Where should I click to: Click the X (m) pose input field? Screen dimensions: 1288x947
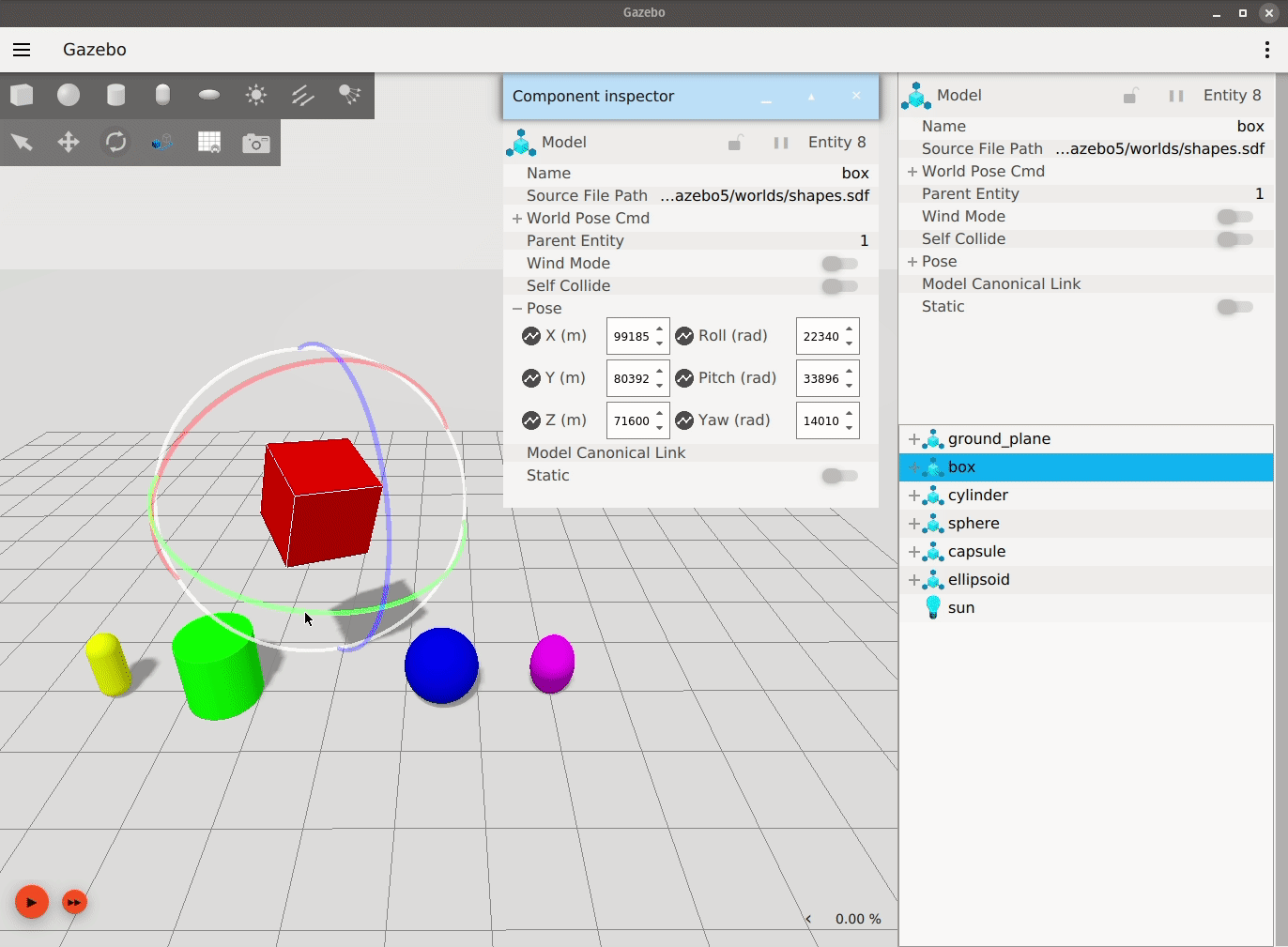pos(631,336)
